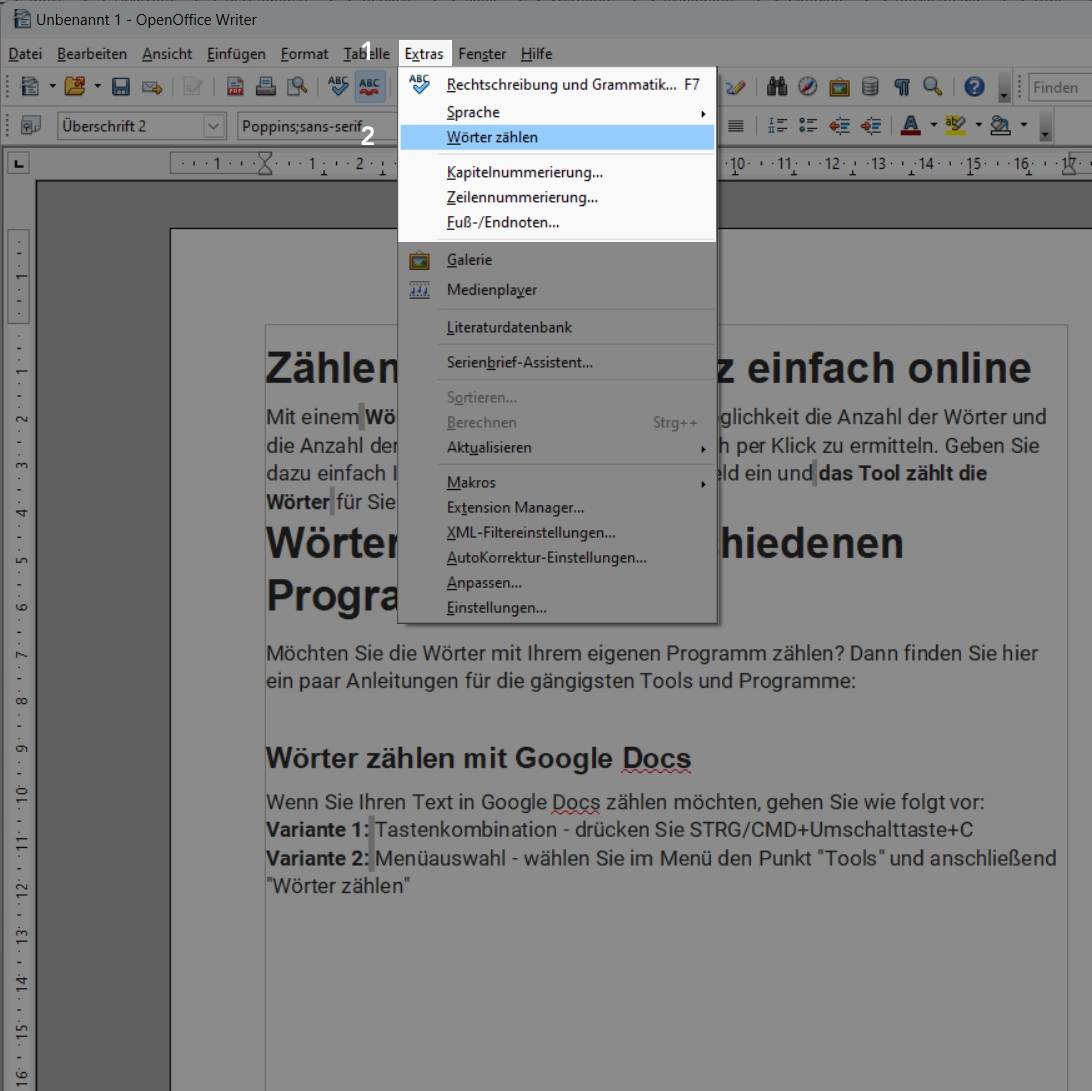Open the Navigator

click(807, 87)
